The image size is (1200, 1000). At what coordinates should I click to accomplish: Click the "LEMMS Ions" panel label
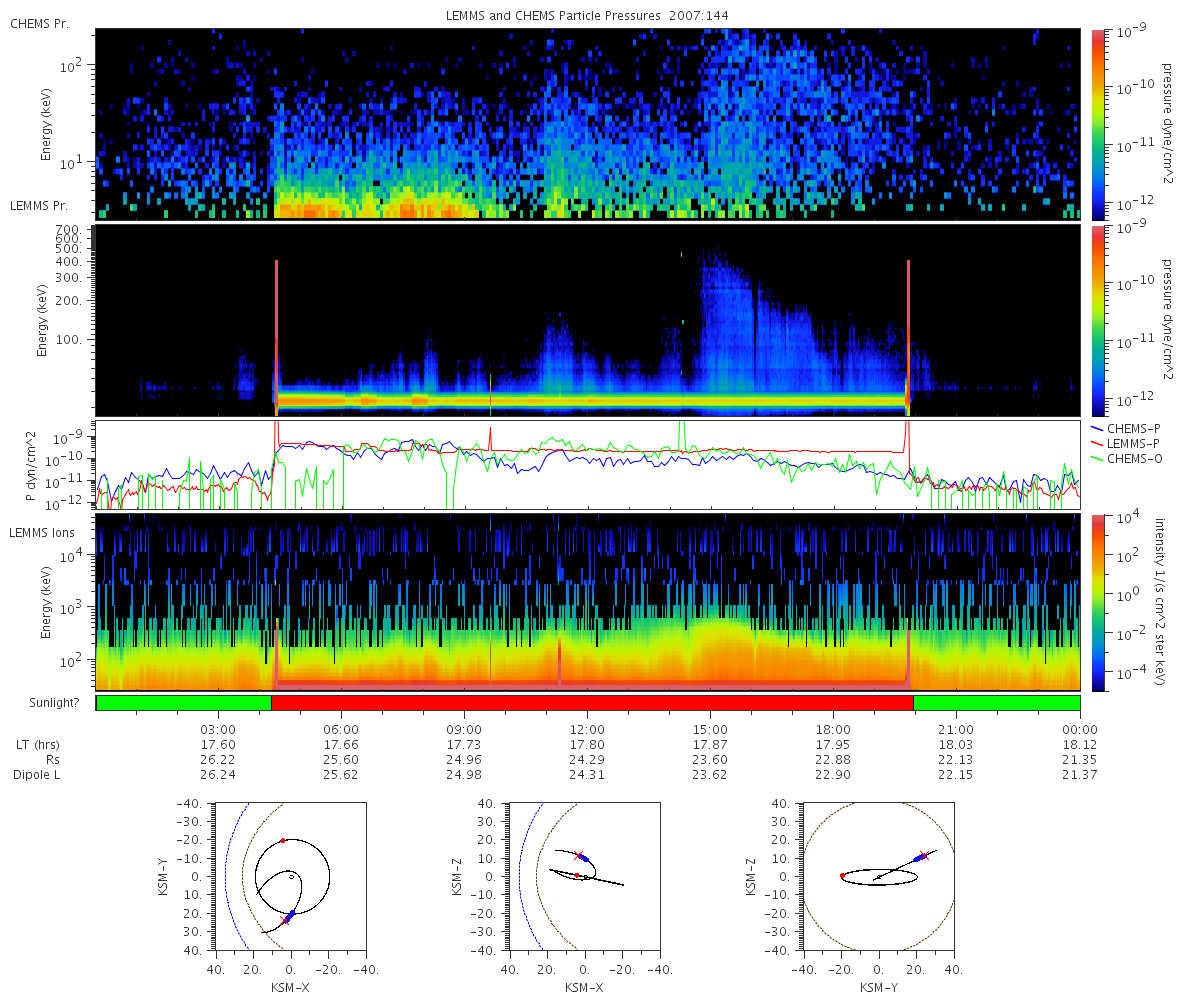(42, 534)
